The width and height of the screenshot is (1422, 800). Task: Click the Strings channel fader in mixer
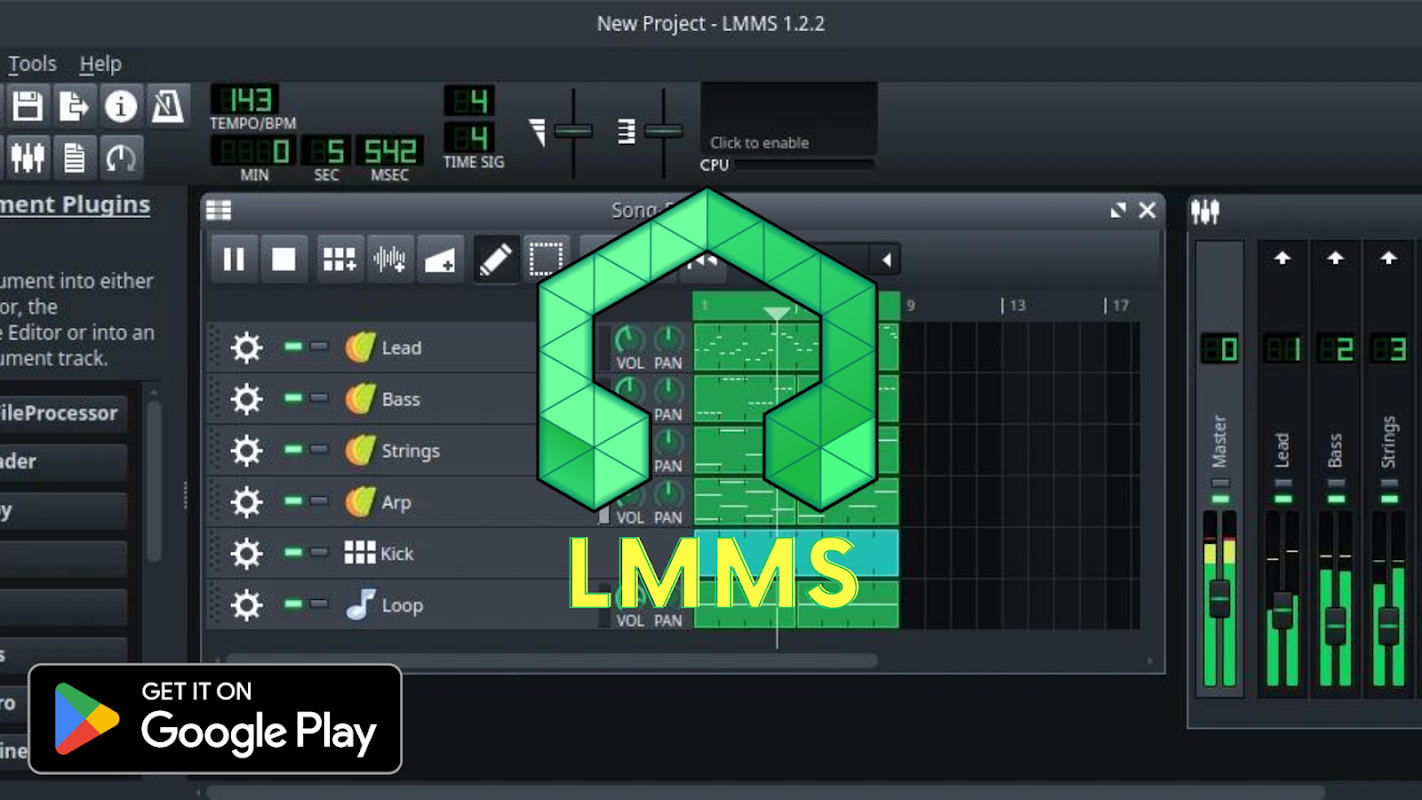pos(1388,626)
